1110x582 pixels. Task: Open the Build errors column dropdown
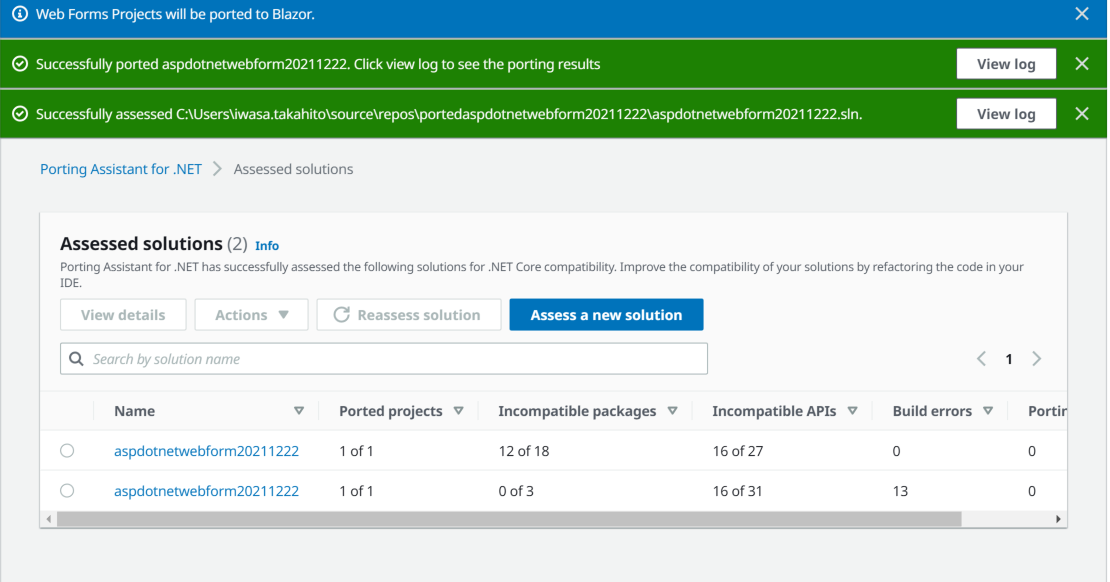[989, 410]
